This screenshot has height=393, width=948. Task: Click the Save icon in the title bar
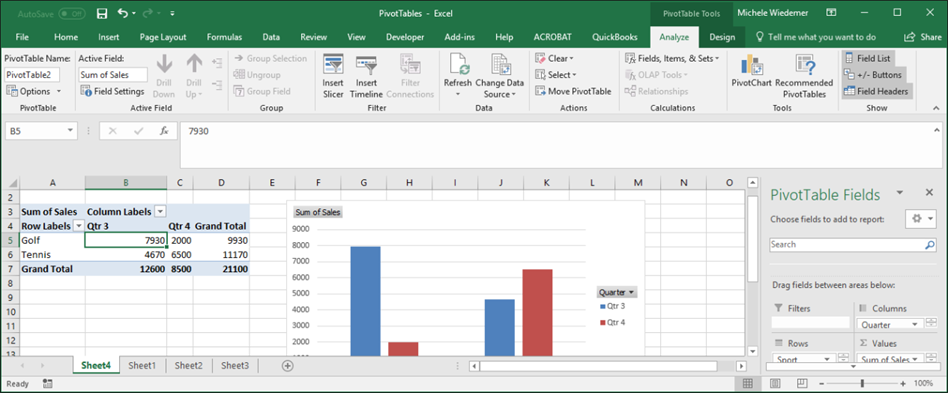point(102,13)
